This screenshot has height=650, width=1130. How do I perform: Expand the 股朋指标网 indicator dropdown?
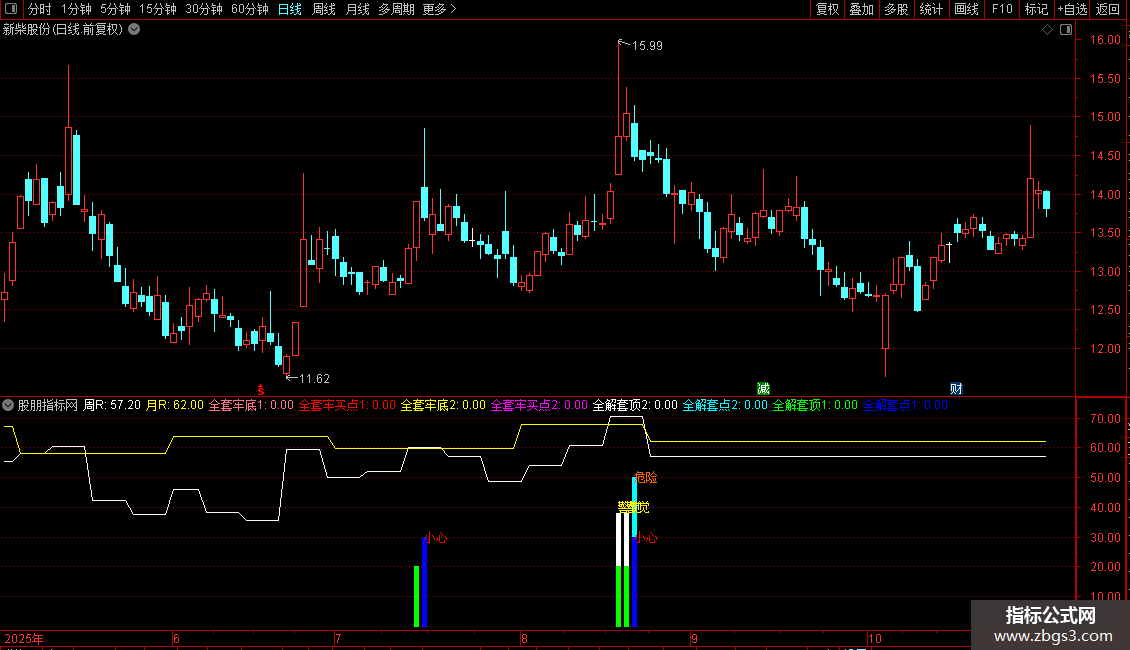(x=8, y=405)
